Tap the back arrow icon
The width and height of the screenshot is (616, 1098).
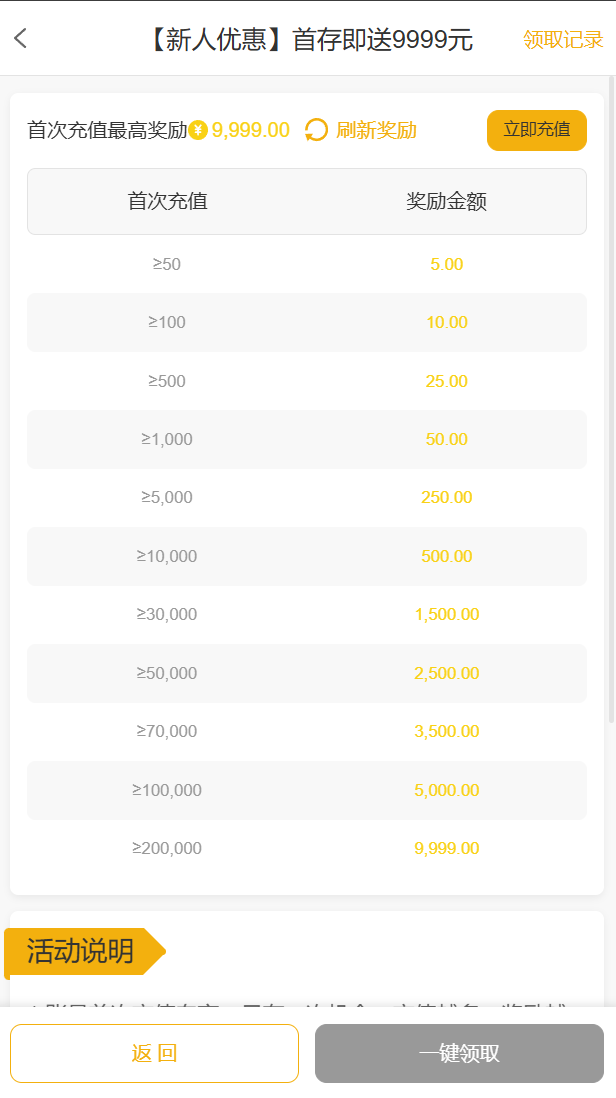[21, 39]
